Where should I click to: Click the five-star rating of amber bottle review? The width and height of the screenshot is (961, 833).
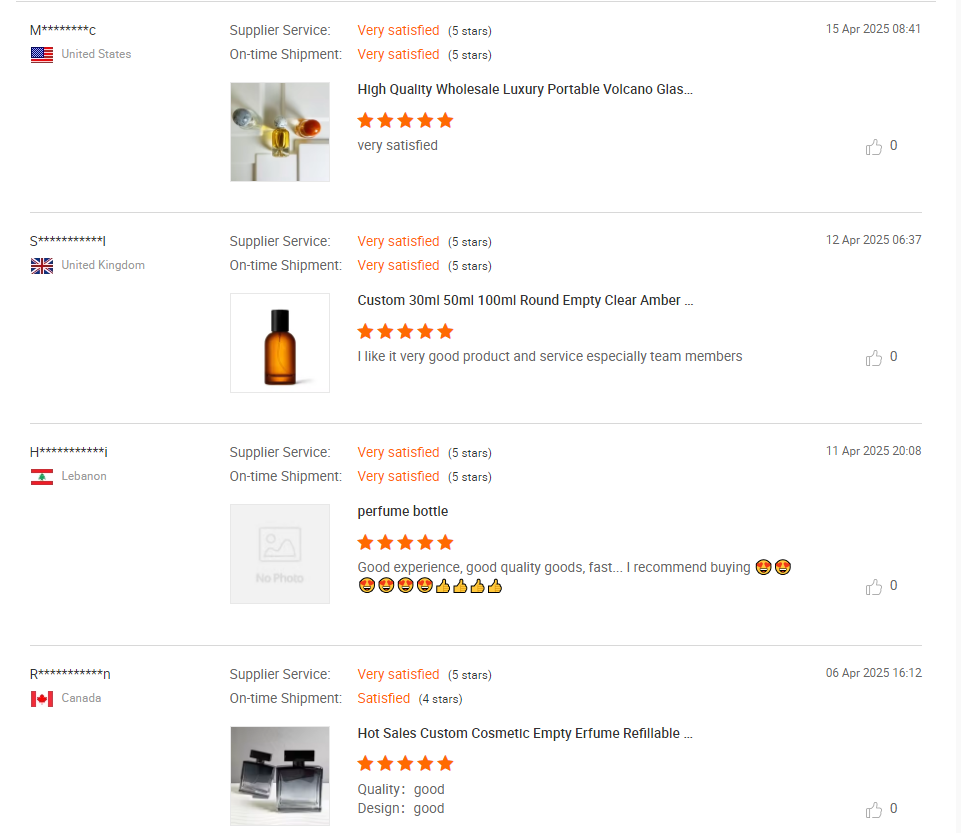(405, 332)
